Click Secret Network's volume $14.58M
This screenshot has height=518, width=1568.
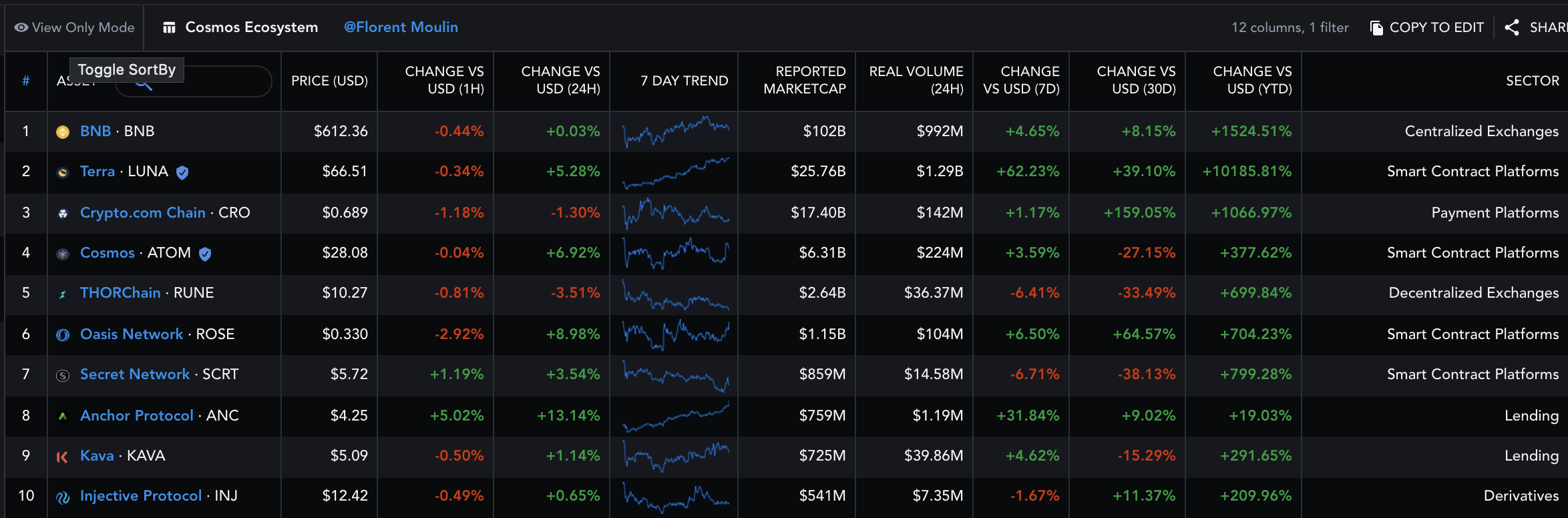coord(934,374)
